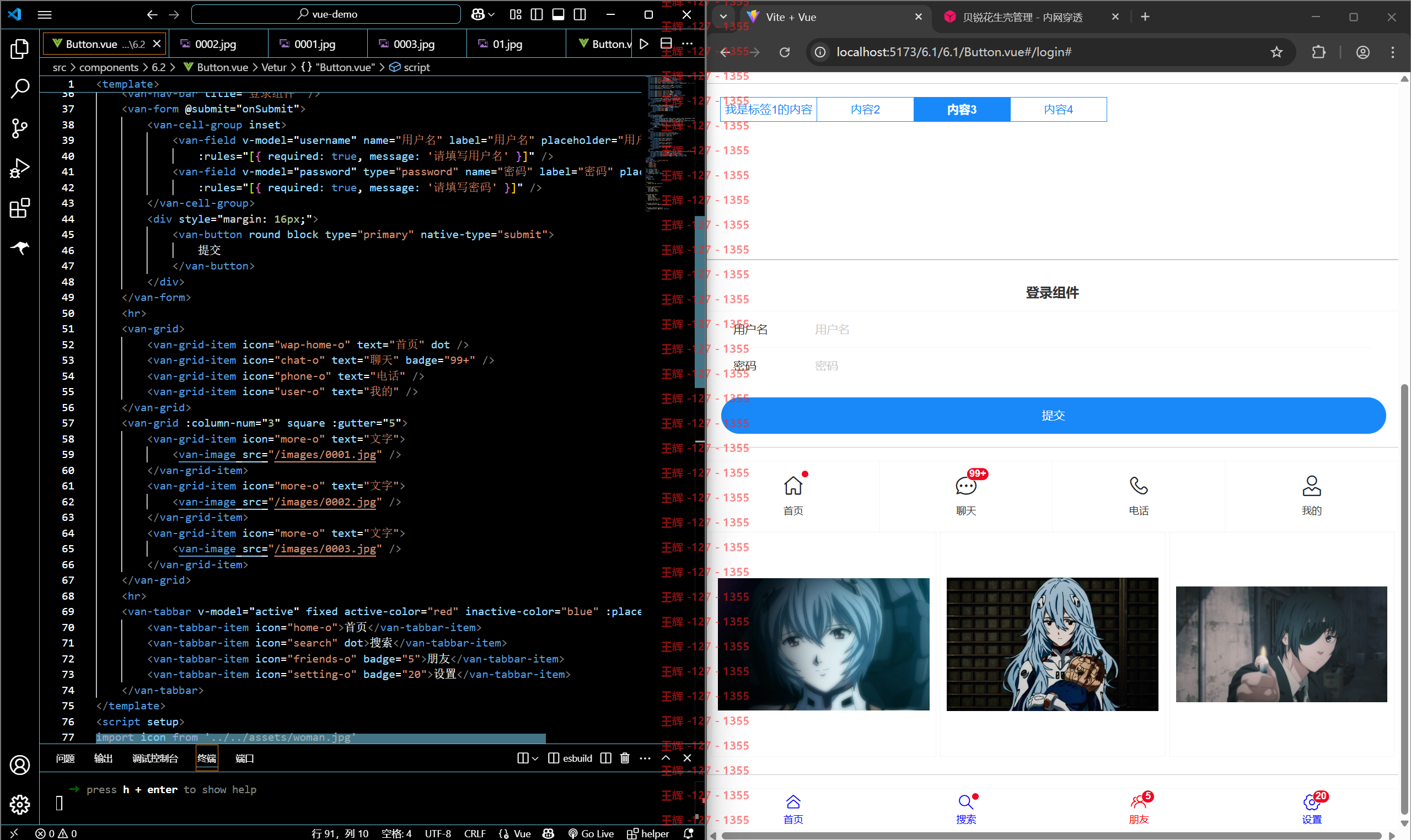
Task: Open the VS Code hamburger menu
Action: (45, 15)
